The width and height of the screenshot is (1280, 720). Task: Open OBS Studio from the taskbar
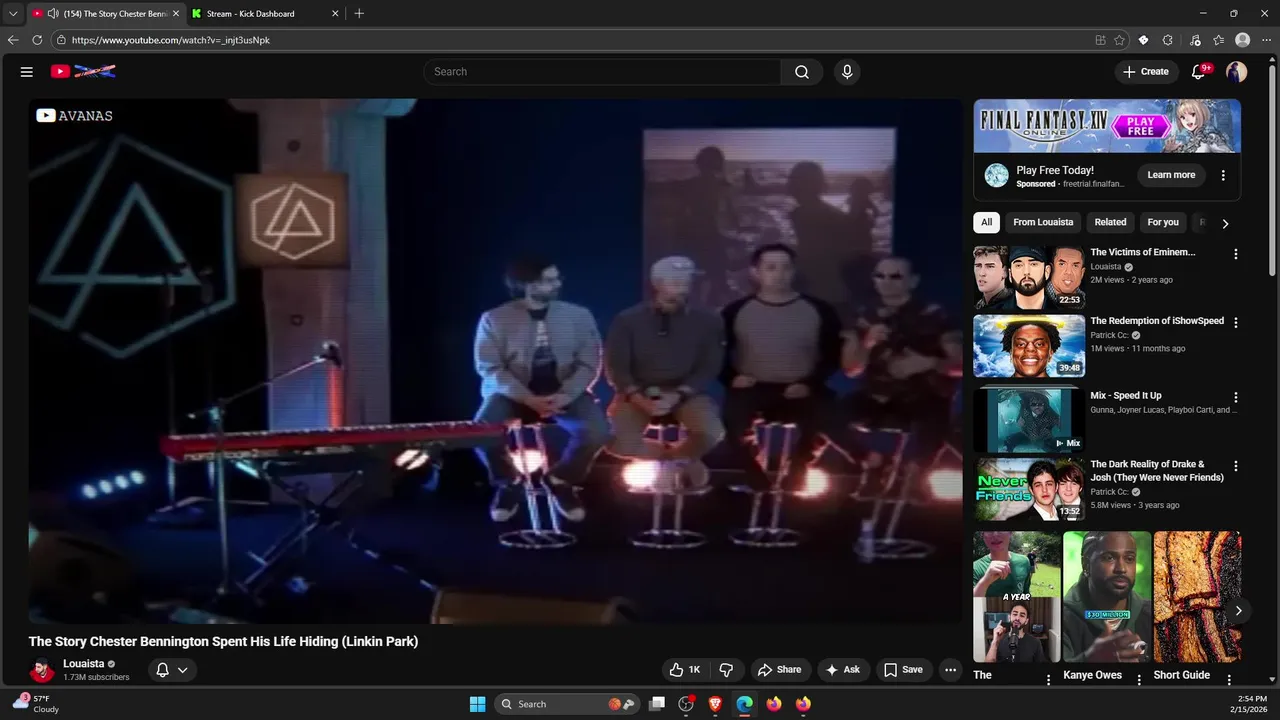pyautogui.click(x=686, y=704)
